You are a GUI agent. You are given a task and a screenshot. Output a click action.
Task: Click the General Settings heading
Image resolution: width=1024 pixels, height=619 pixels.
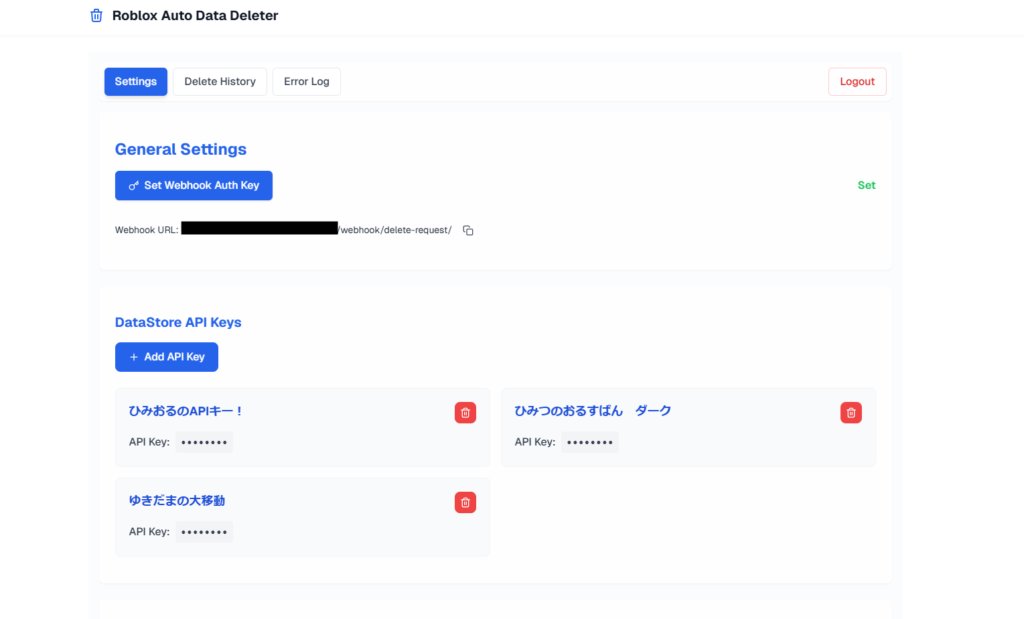click(x=181, y=149)
